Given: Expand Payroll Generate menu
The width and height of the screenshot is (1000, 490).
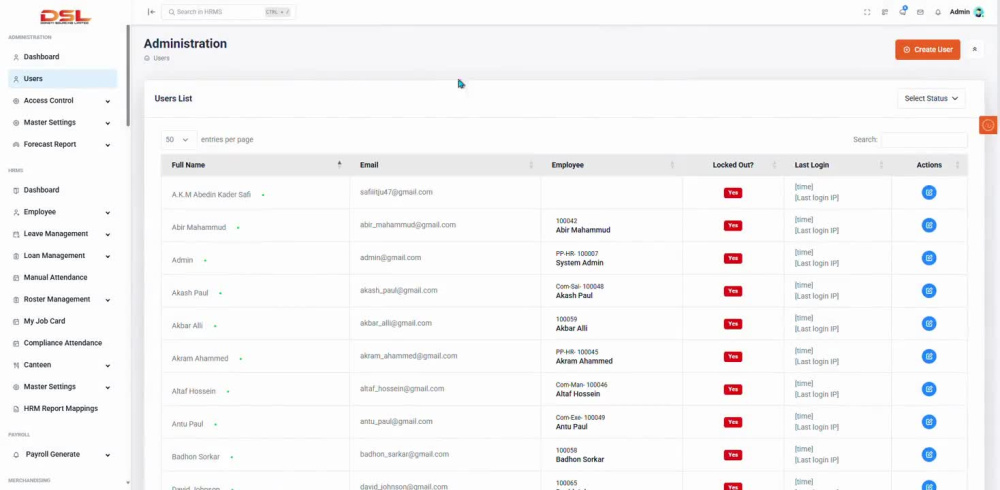Looking at the screenshot, I should click(62, 454).
